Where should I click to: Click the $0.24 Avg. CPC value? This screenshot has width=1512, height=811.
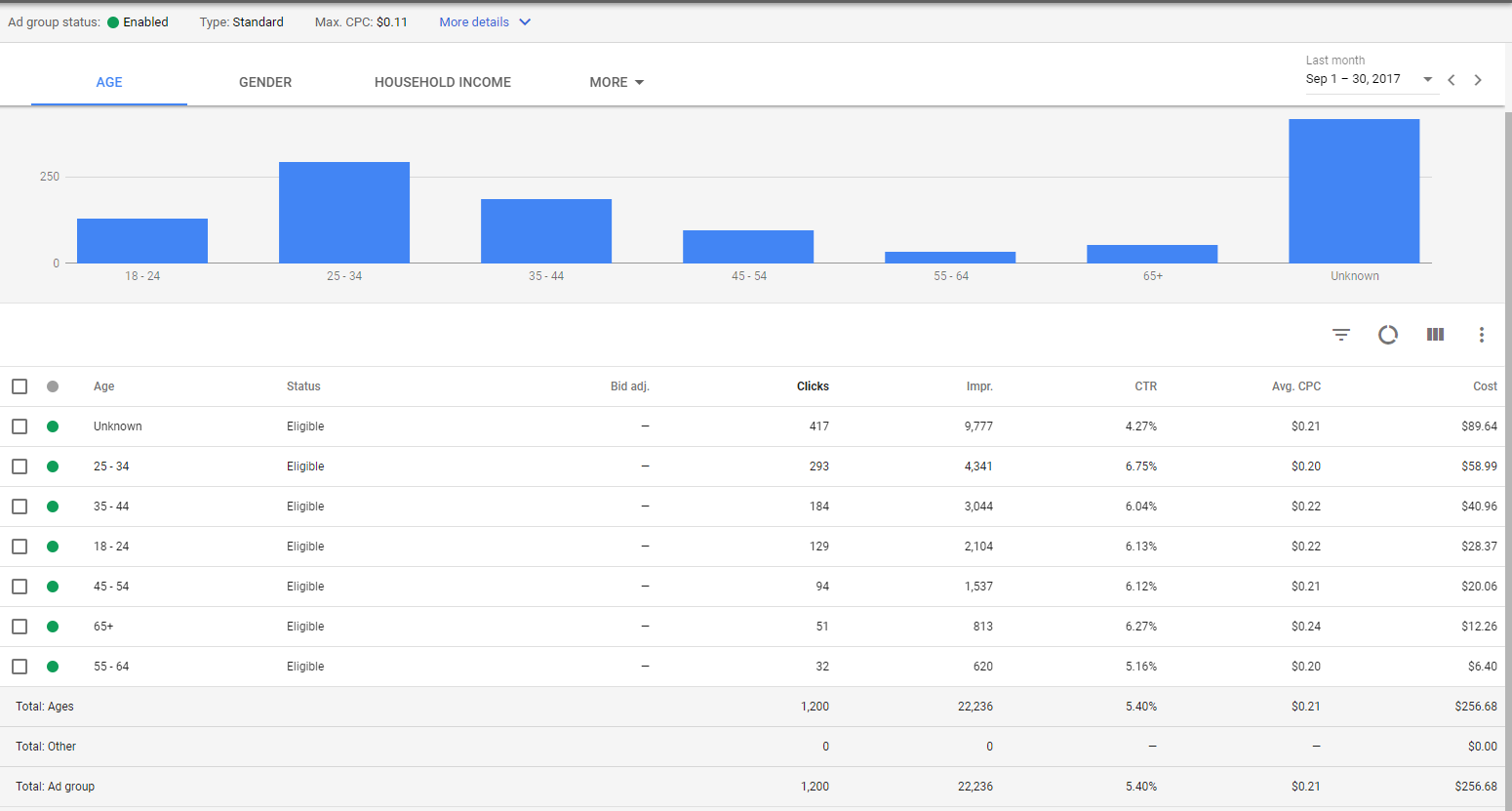(1306, 627)
